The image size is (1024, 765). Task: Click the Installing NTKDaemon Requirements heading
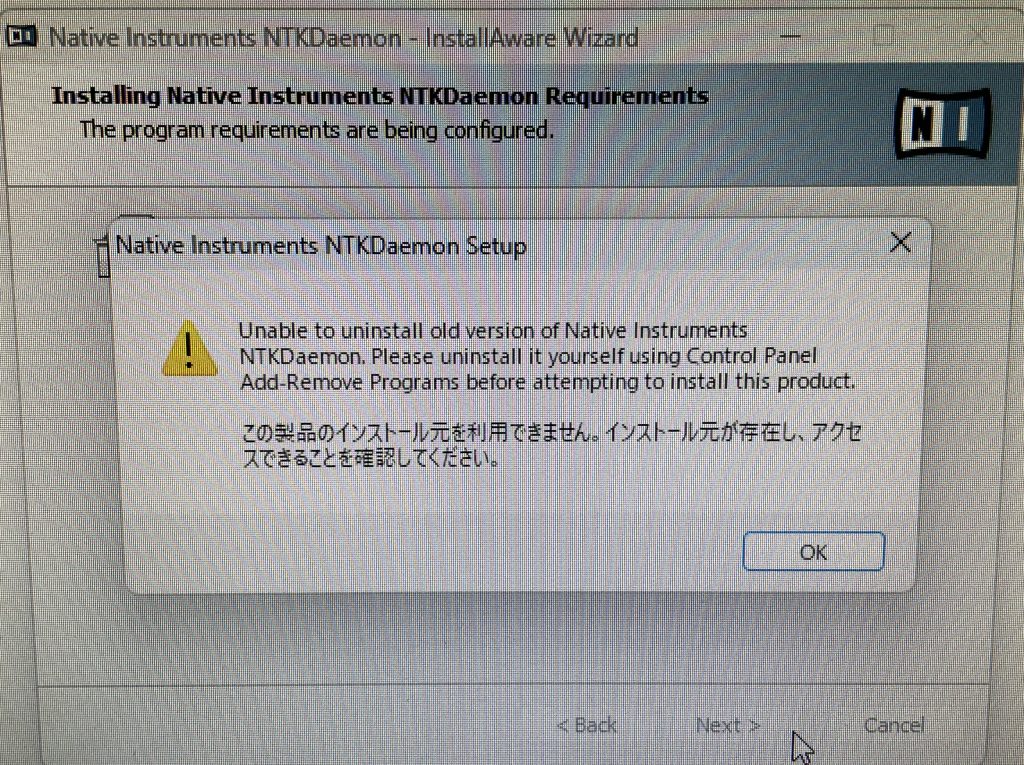pos(379,96)
